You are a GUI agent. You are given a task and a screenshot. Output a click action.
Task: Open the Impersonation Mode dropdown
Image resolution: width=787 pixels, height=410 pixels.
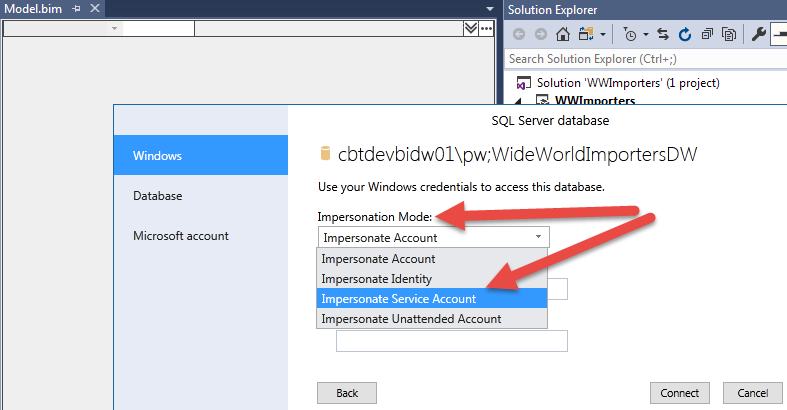433,237
